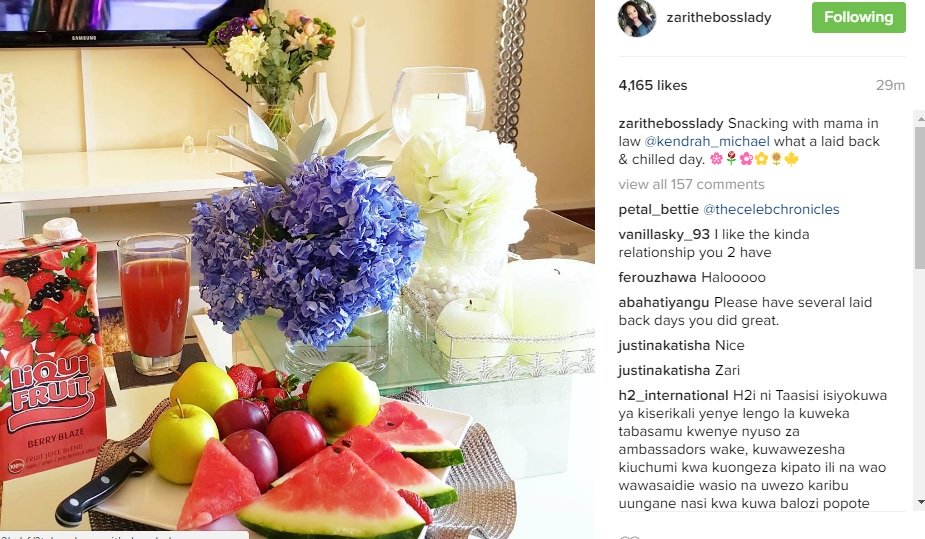Open zarithebosslady username in the post header
The width and height of the screenshot is (925, 539).
[719, 18]
